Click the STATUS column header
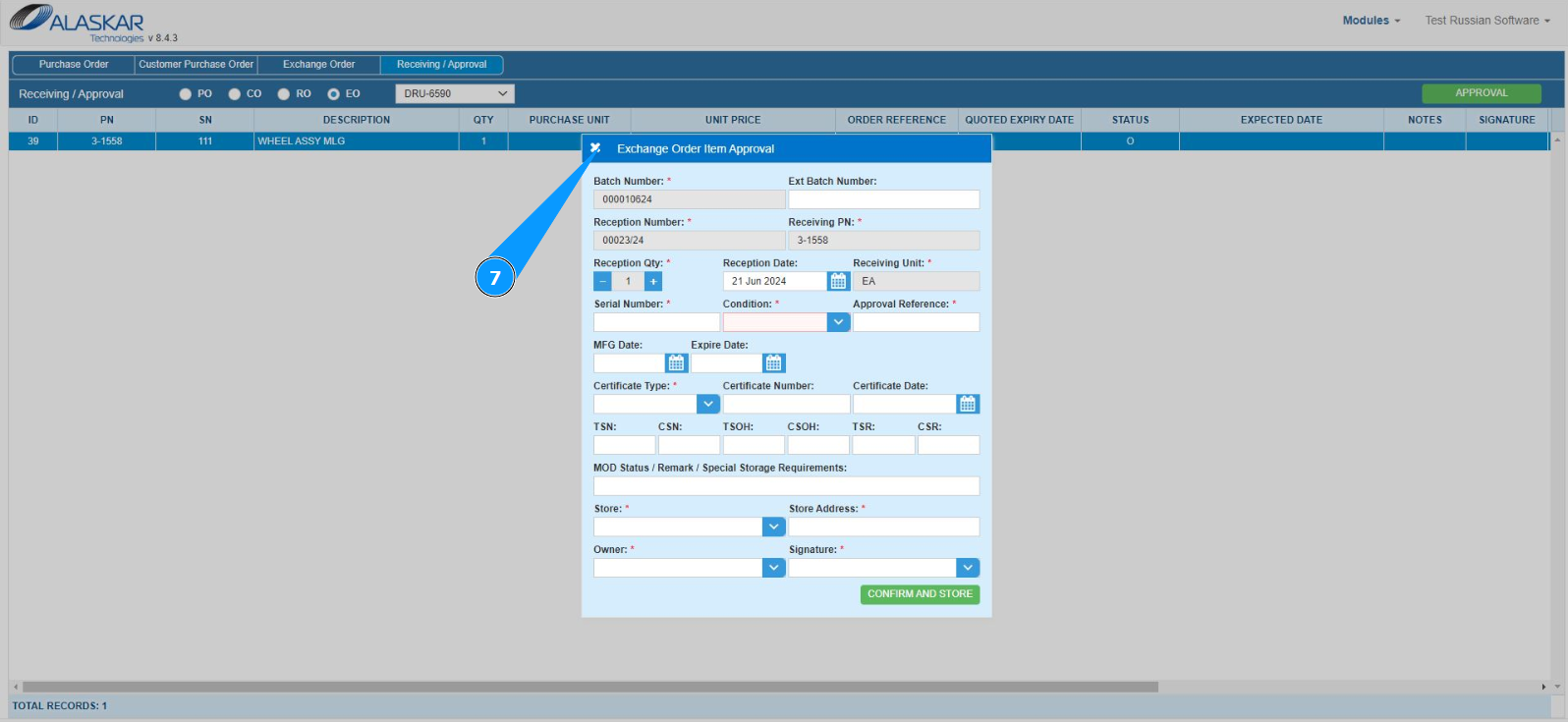 pyautogui.click(x=1131, y=120)
